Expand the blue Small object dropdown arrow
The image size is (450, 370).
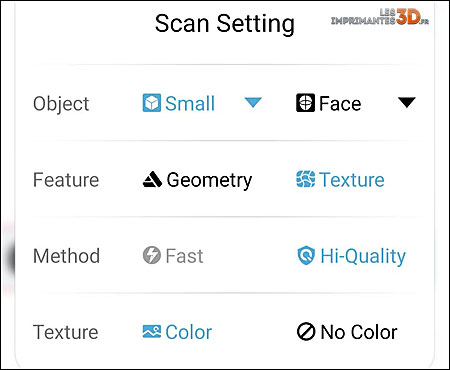pos(253,102)
